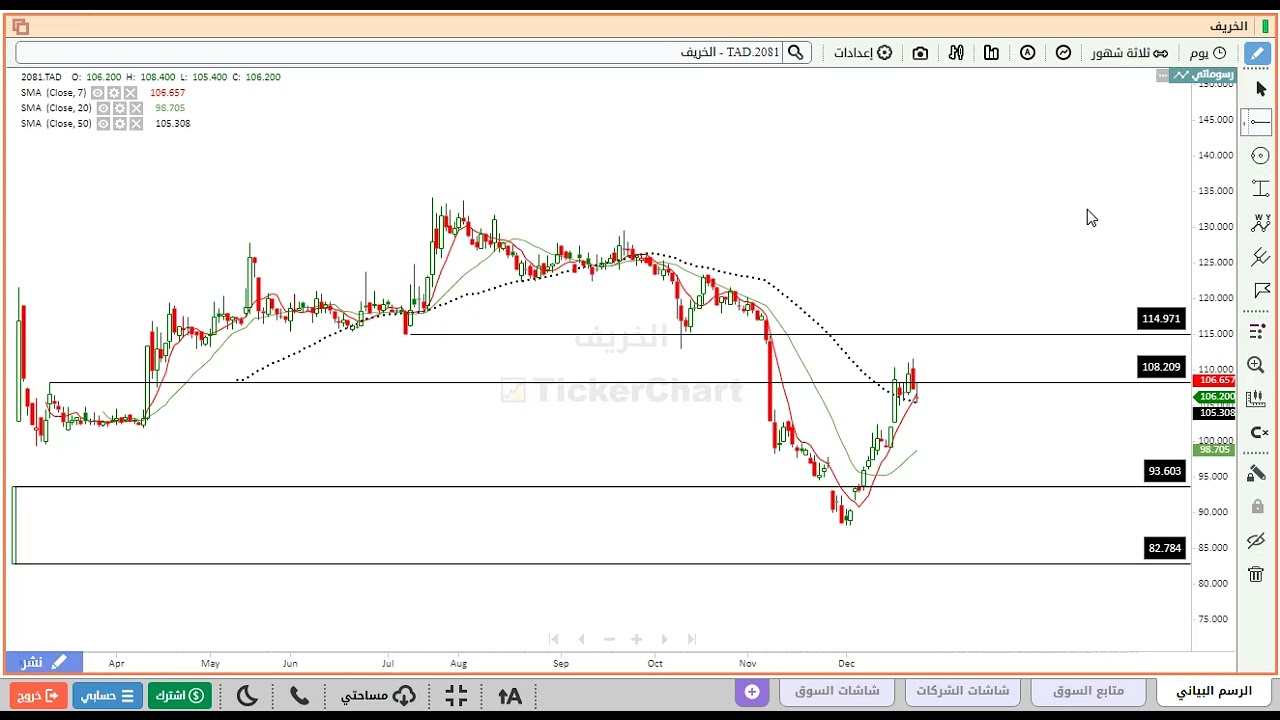This screenshot has width=1280, height=720.
Task: Click the chart pan right arrow
Action: pos(664,639)
